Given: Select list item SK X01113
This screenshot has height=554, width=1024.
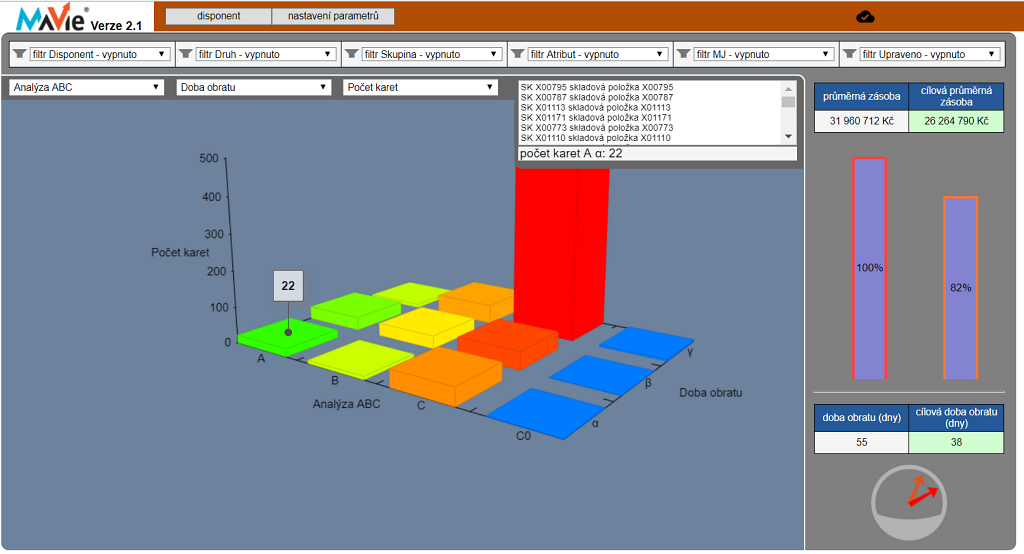Looking at the screenshot, I should 597,108.
